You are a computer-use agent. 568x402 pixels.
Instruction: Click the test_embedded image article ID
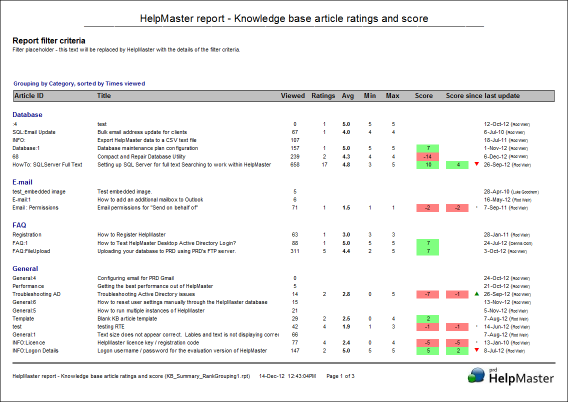[x=39, y=192]
